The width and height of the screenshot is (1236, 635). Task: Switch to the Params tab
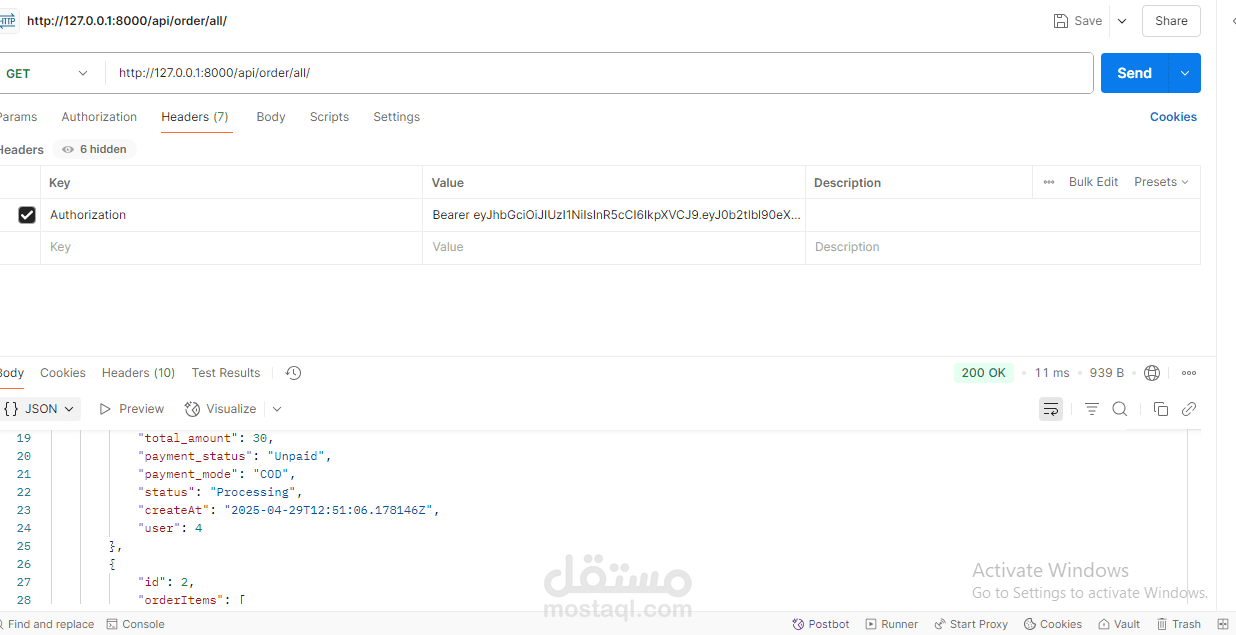pos(17,117)
